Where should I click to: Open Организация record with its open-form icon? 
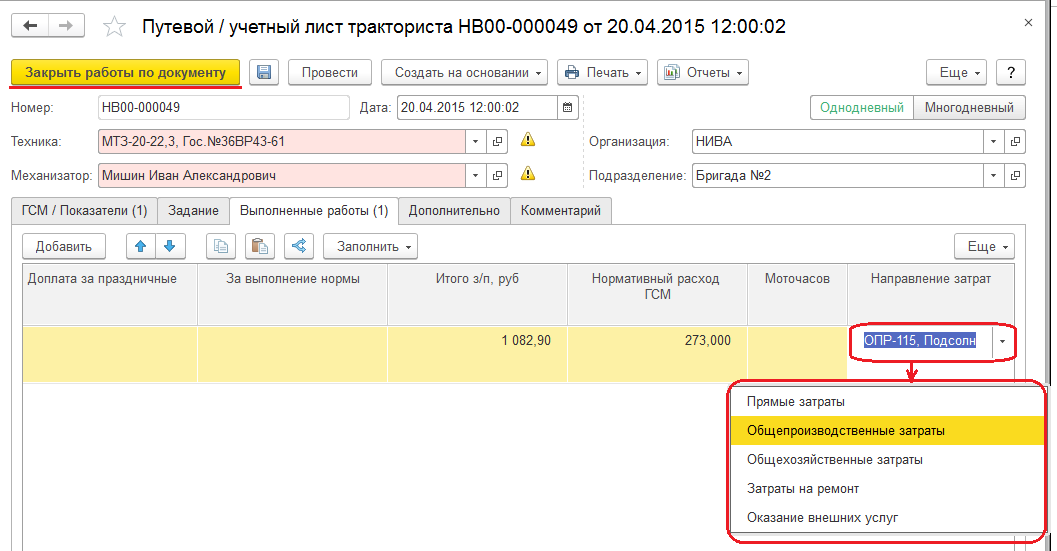pos(1015,142)
